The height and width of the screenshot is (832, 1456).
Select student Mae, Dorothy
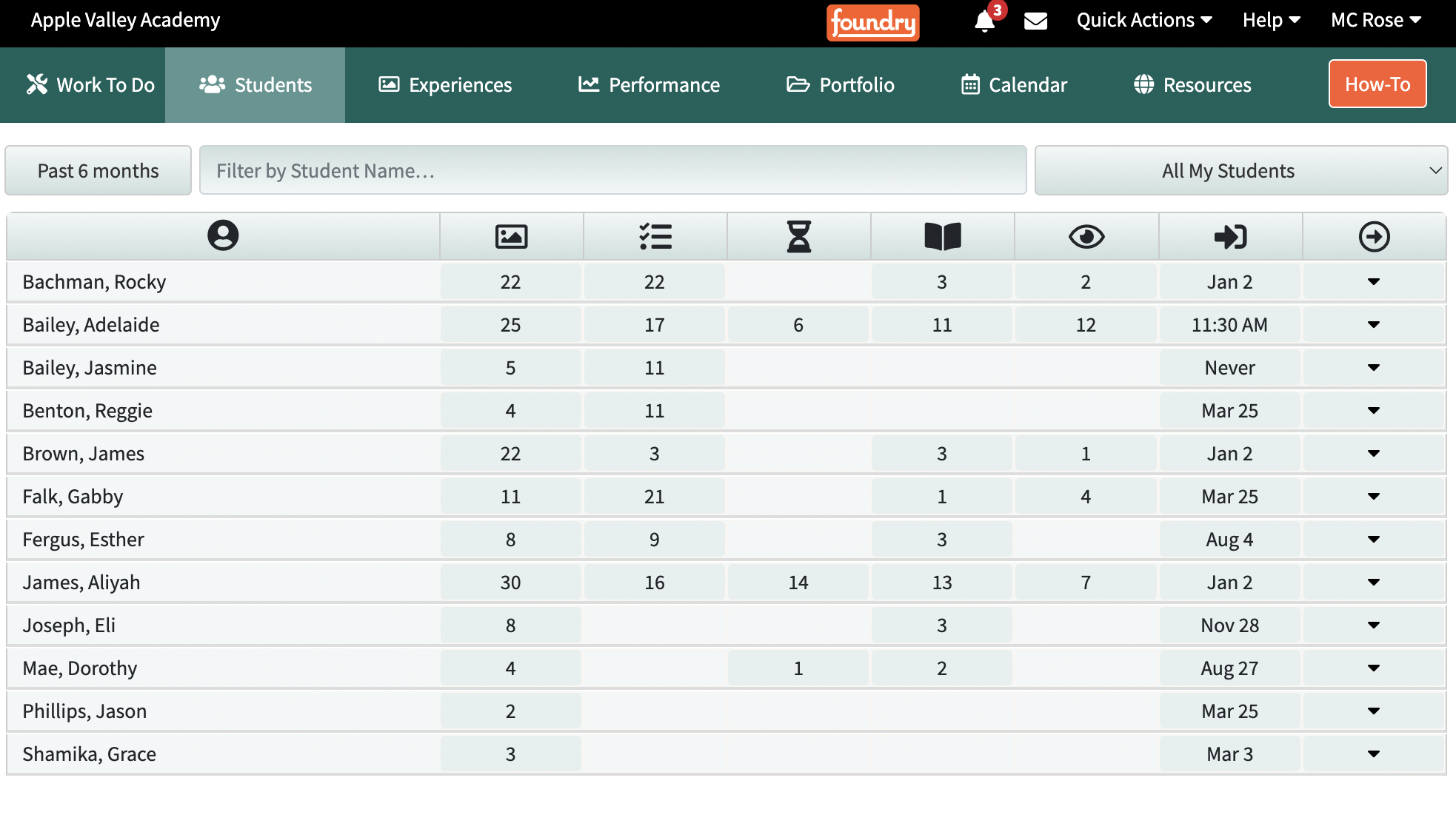(x=80, y=668)
